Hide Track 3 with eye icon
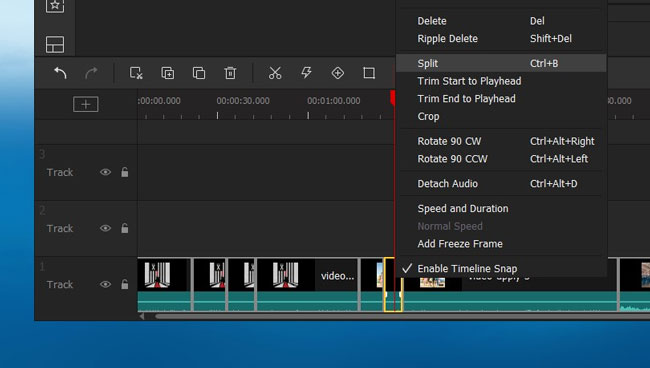Image resolution: width=650 pixels, height=368 pixels. (105, 172)
